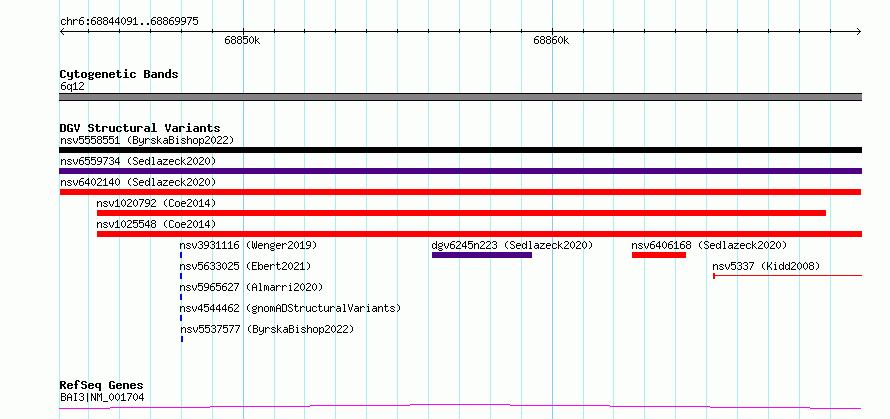Click the nsv6559734 (Sedlazeck2020) label
Image resolution: width=890 pixels, height=419 pixels.
[138, 161]
